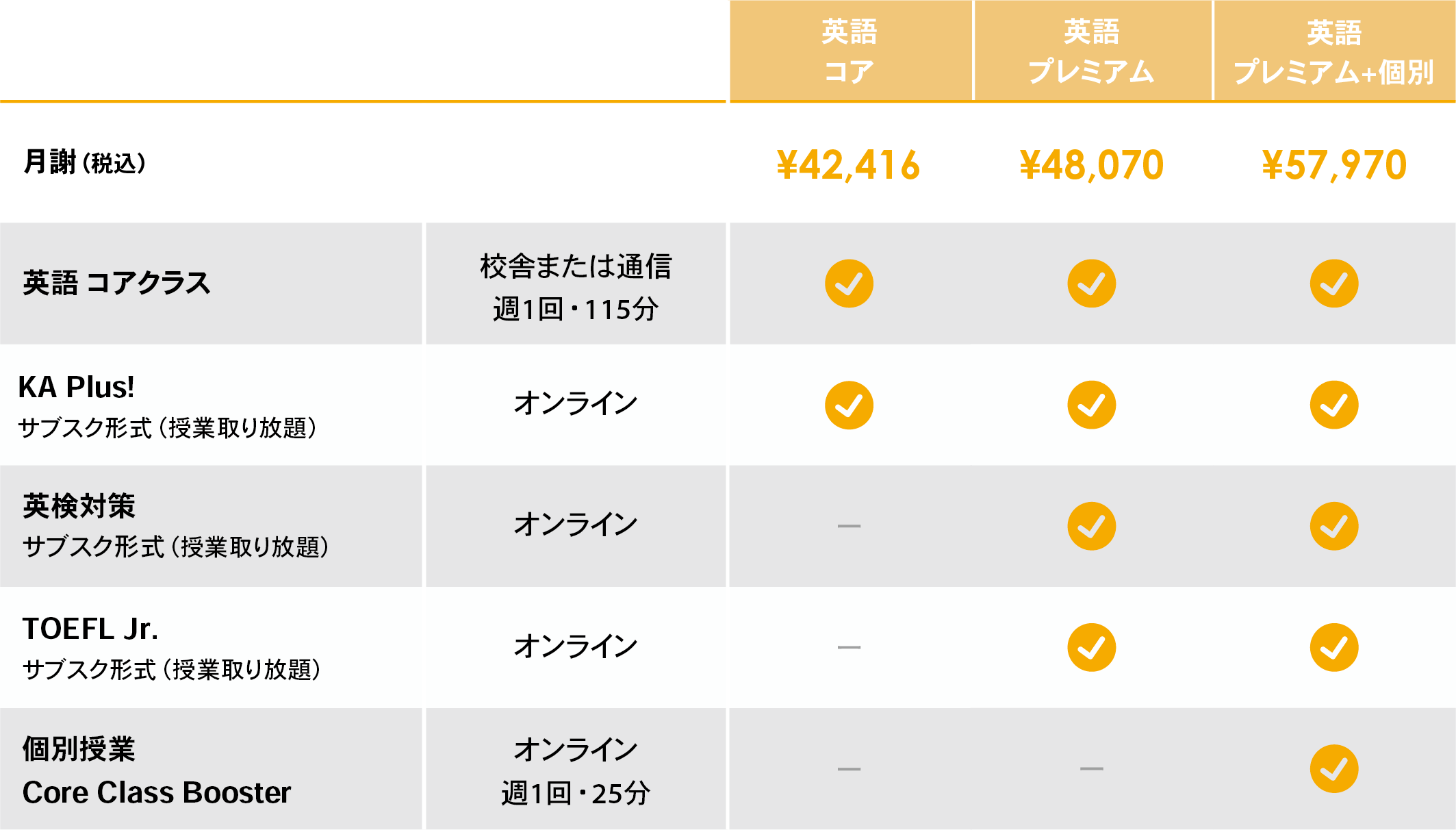Click the checkmark in the 個別授業 row

(1333, 768)
